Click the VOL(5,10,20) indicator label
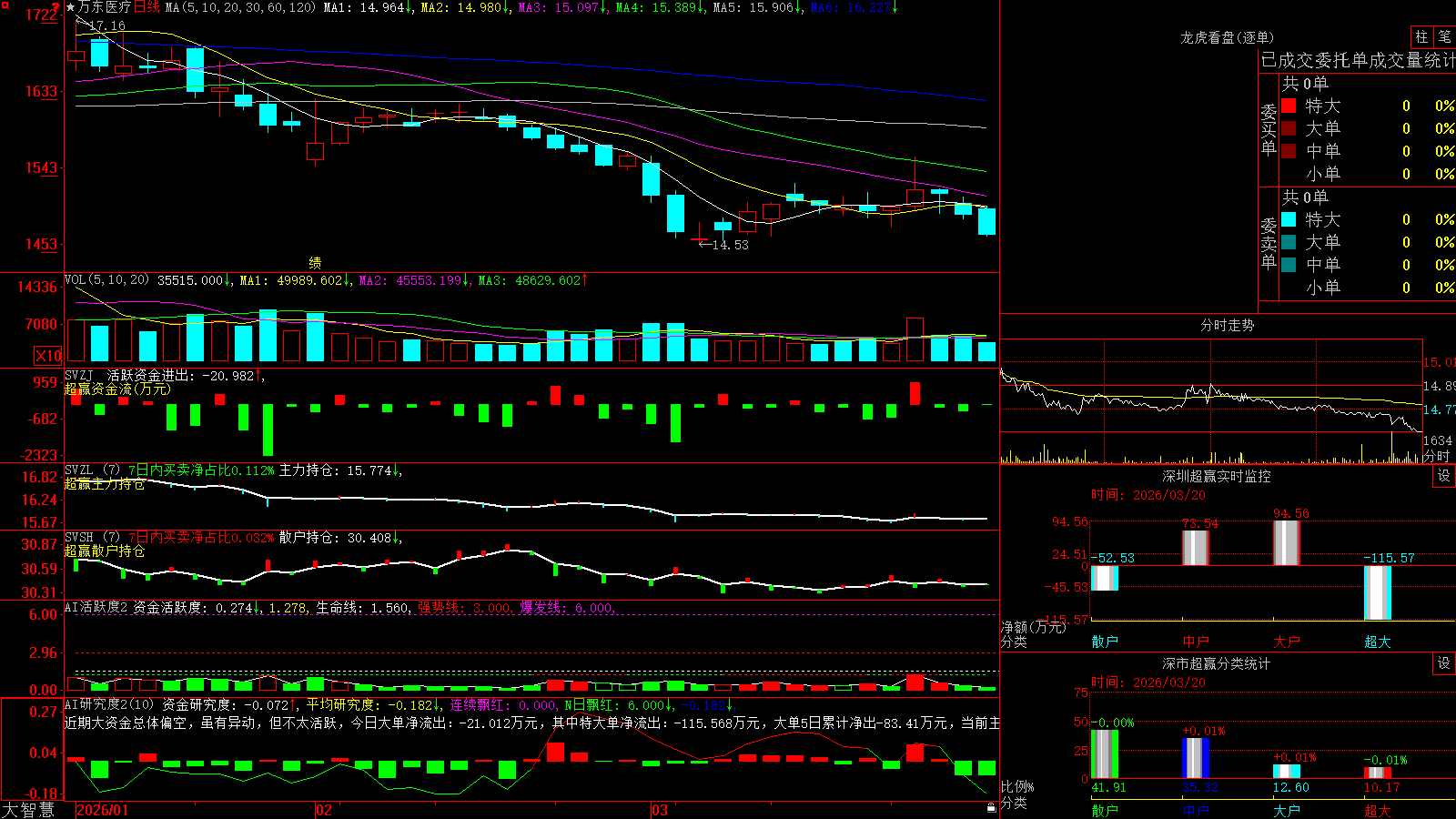 106,279
